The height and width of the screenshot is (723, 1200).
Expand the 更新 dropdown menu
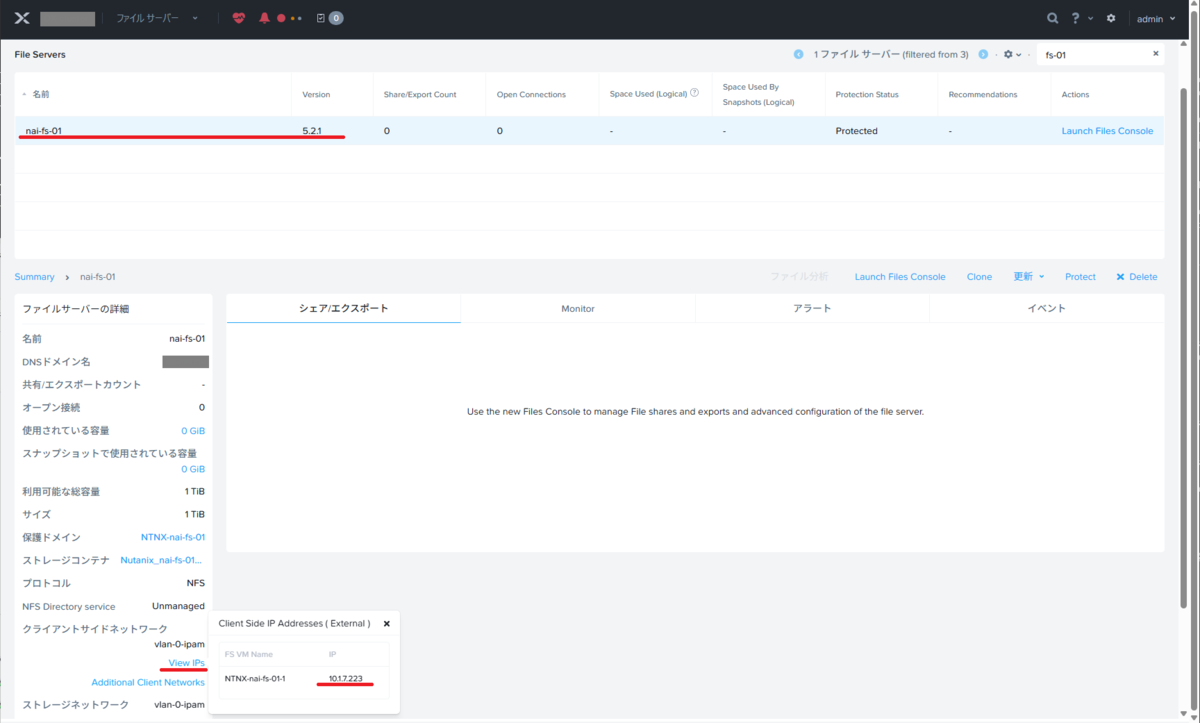(x=1029, y=277)
